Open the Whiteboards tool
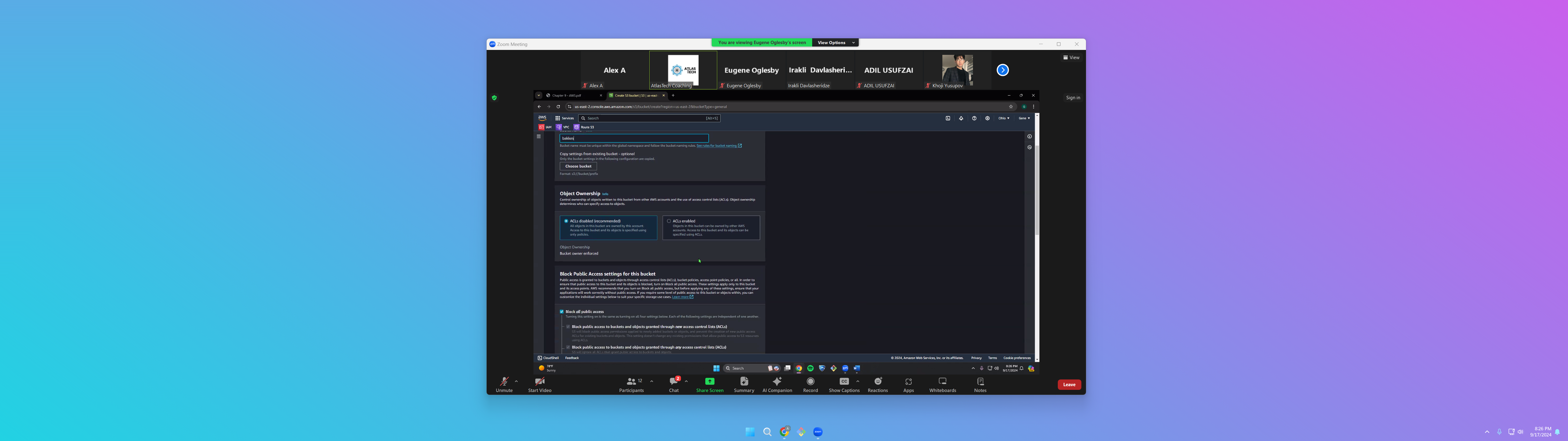The width and height of the screenshot is (1568, 441). pyautogui.click(x=942, y=381)
